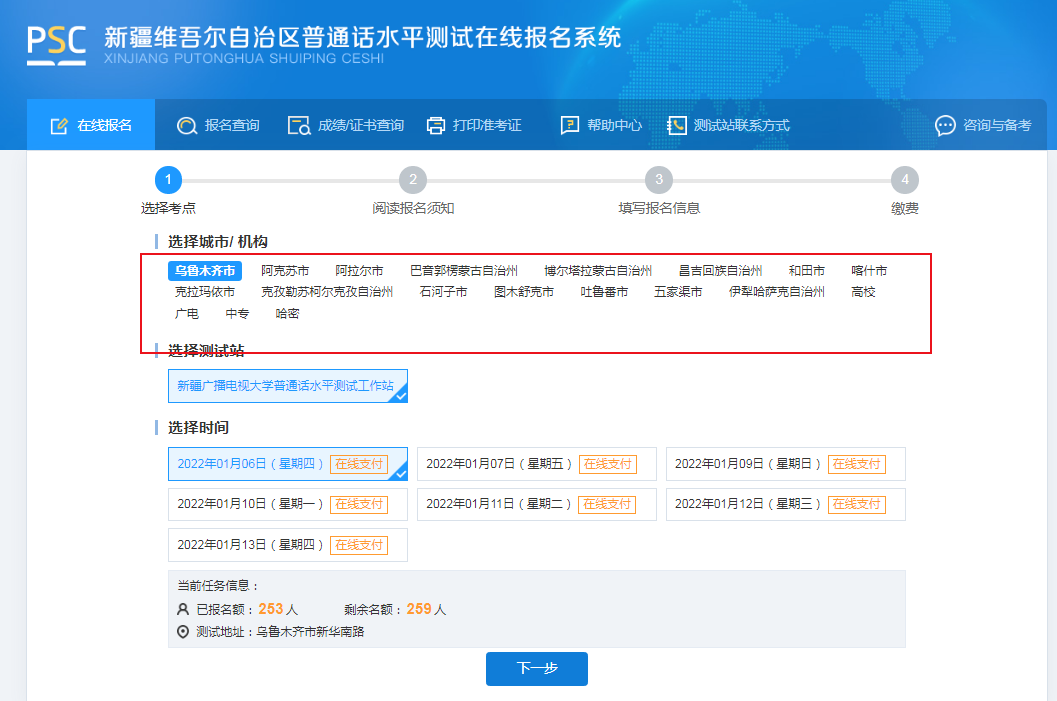The width and height of the screenshot is (1057, 701).
Task: Open the 咨询与备考 chat bubble icon
Action: (x=945, y=125)
